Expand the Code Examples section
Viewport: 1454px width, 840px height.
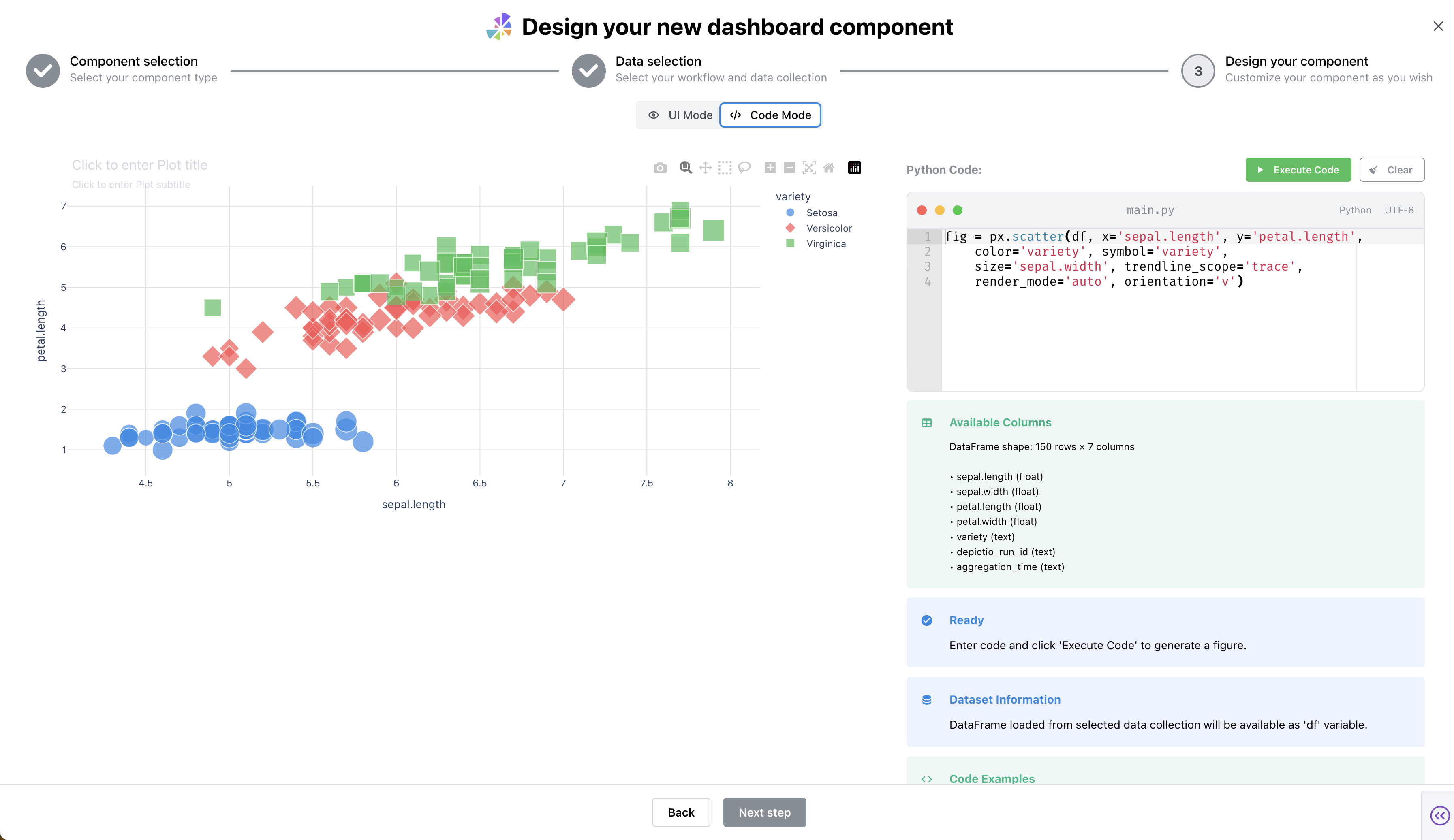tap(992, 778)
